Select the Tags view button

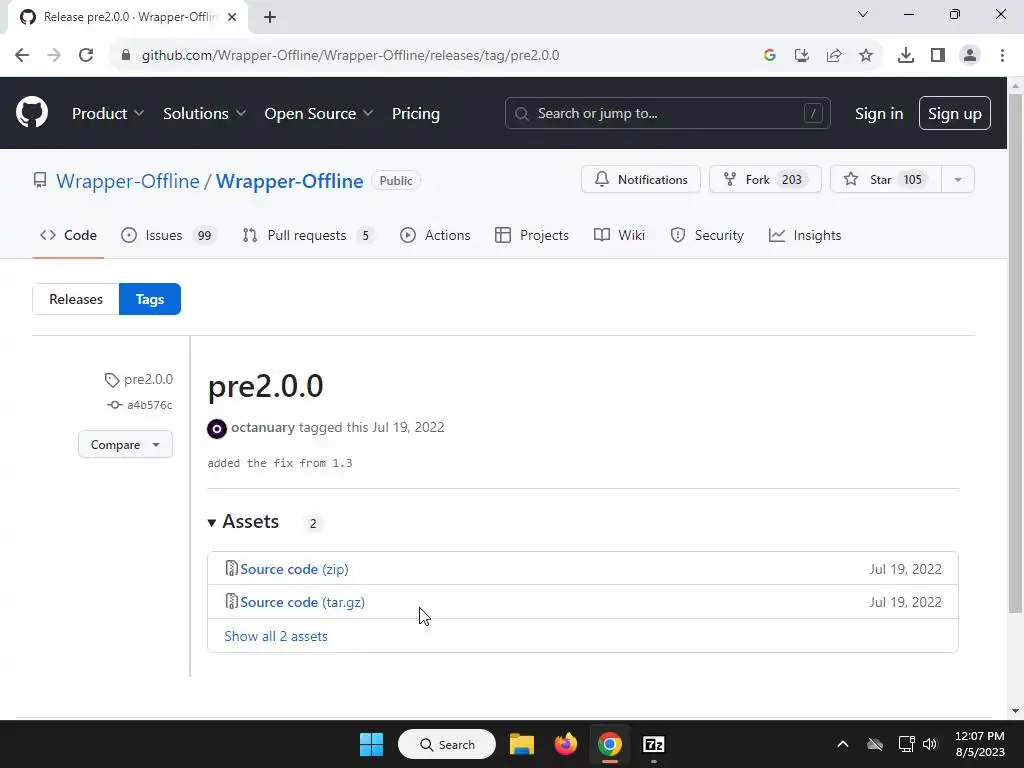tap(150, 299)
